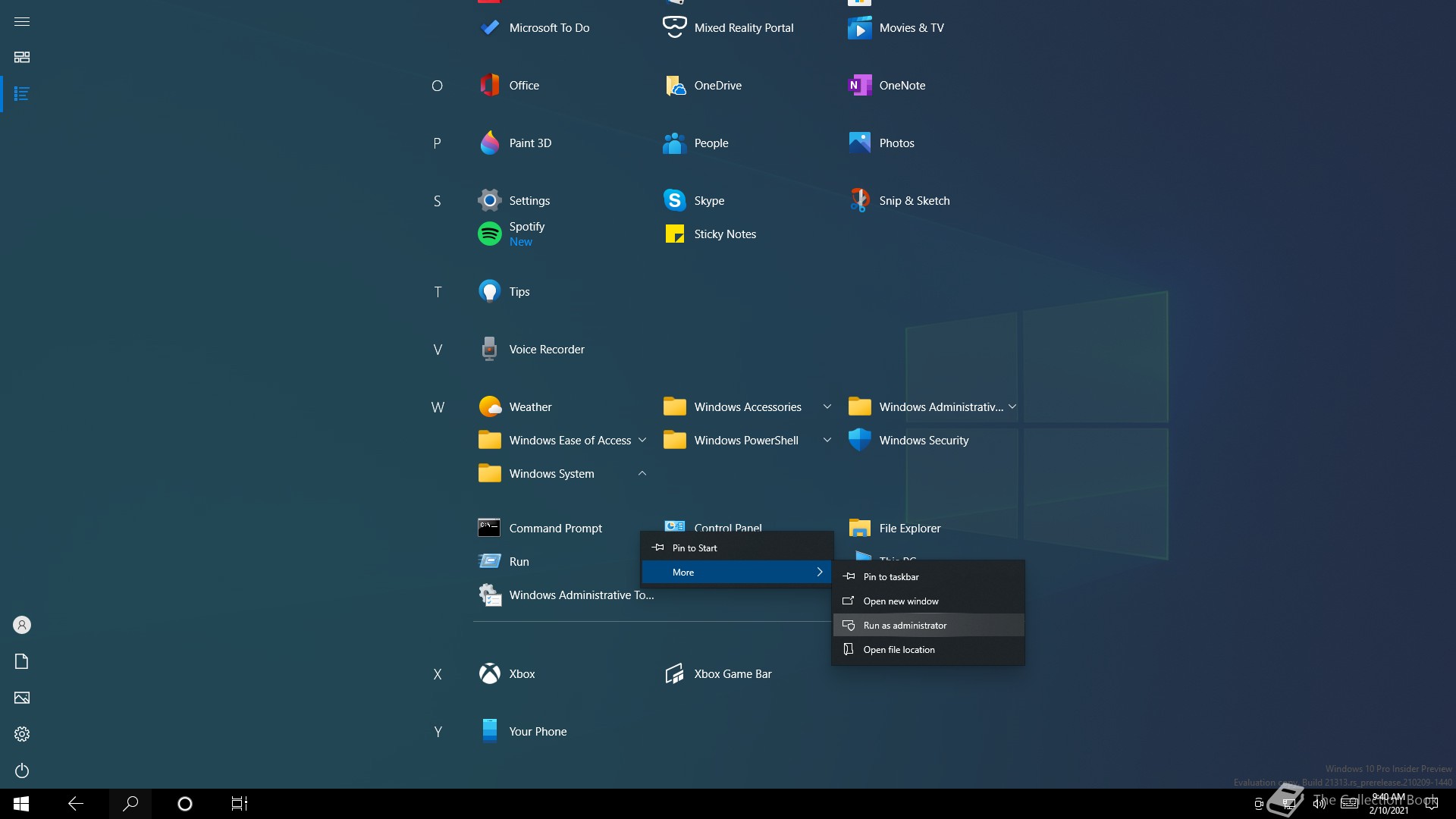This screenshot has height=819, width=1456.
Task: Open the More submenu entry
Action: pos(737,573)
